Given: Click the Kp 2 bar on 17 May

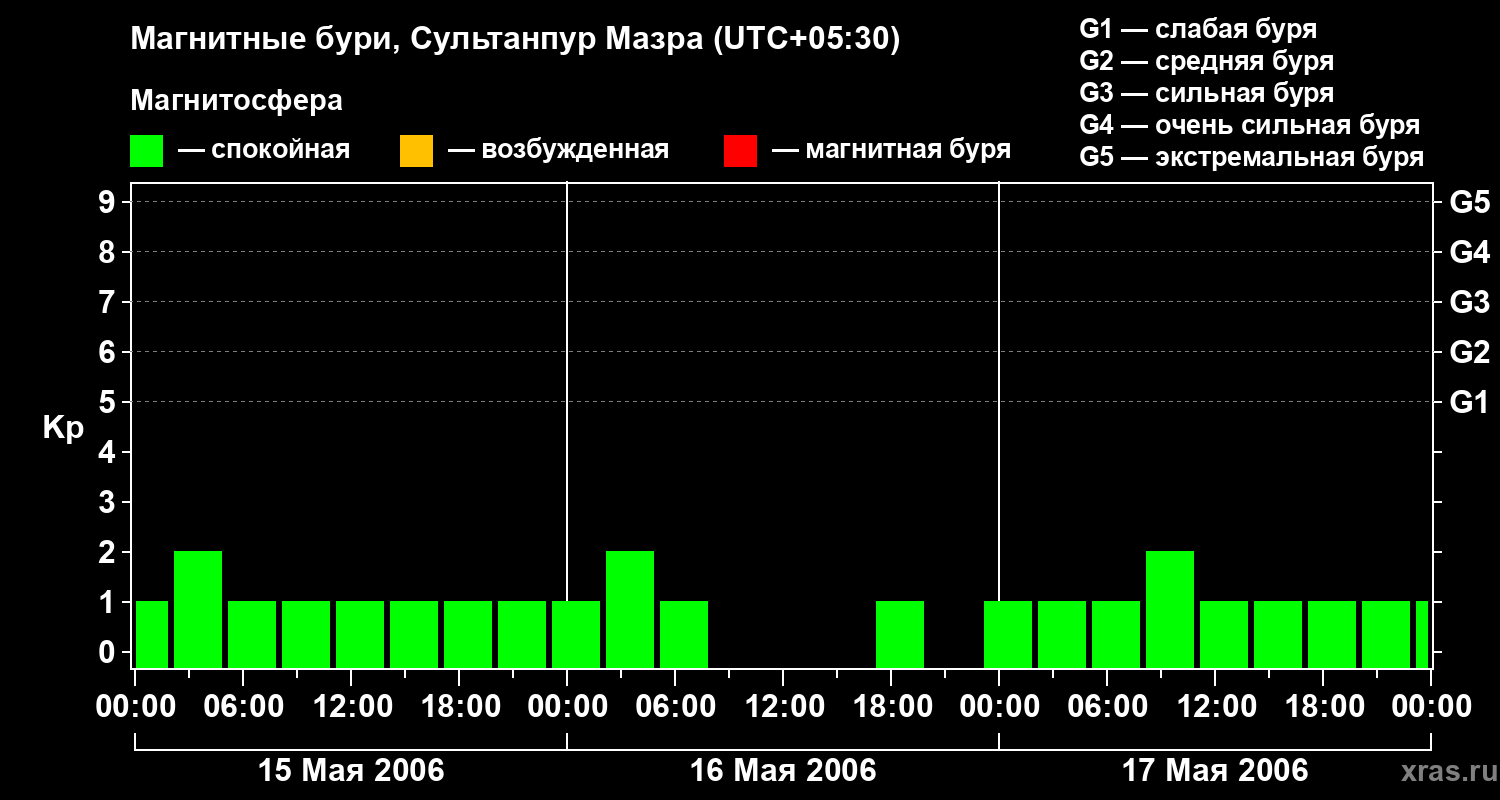Looking at the screenshot, I should (x=1170, y=608).
